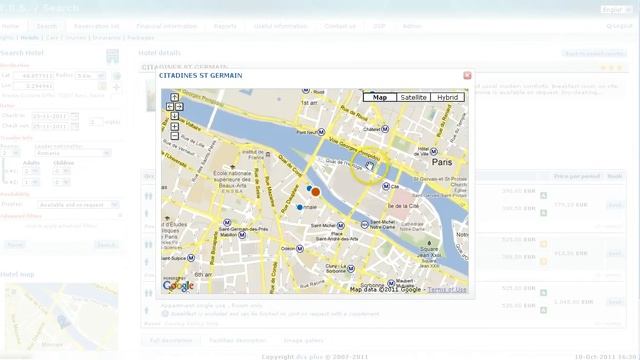Screen dimensions: 640x360
Task: Click the Institut de France museum icon
Action: [268, 154]
